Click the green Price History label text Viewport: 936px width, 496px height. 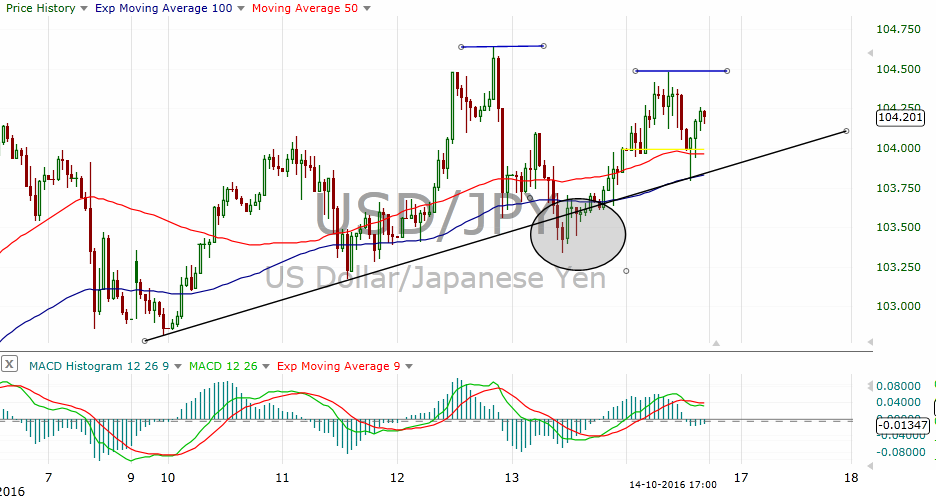(x=40, y=9)
